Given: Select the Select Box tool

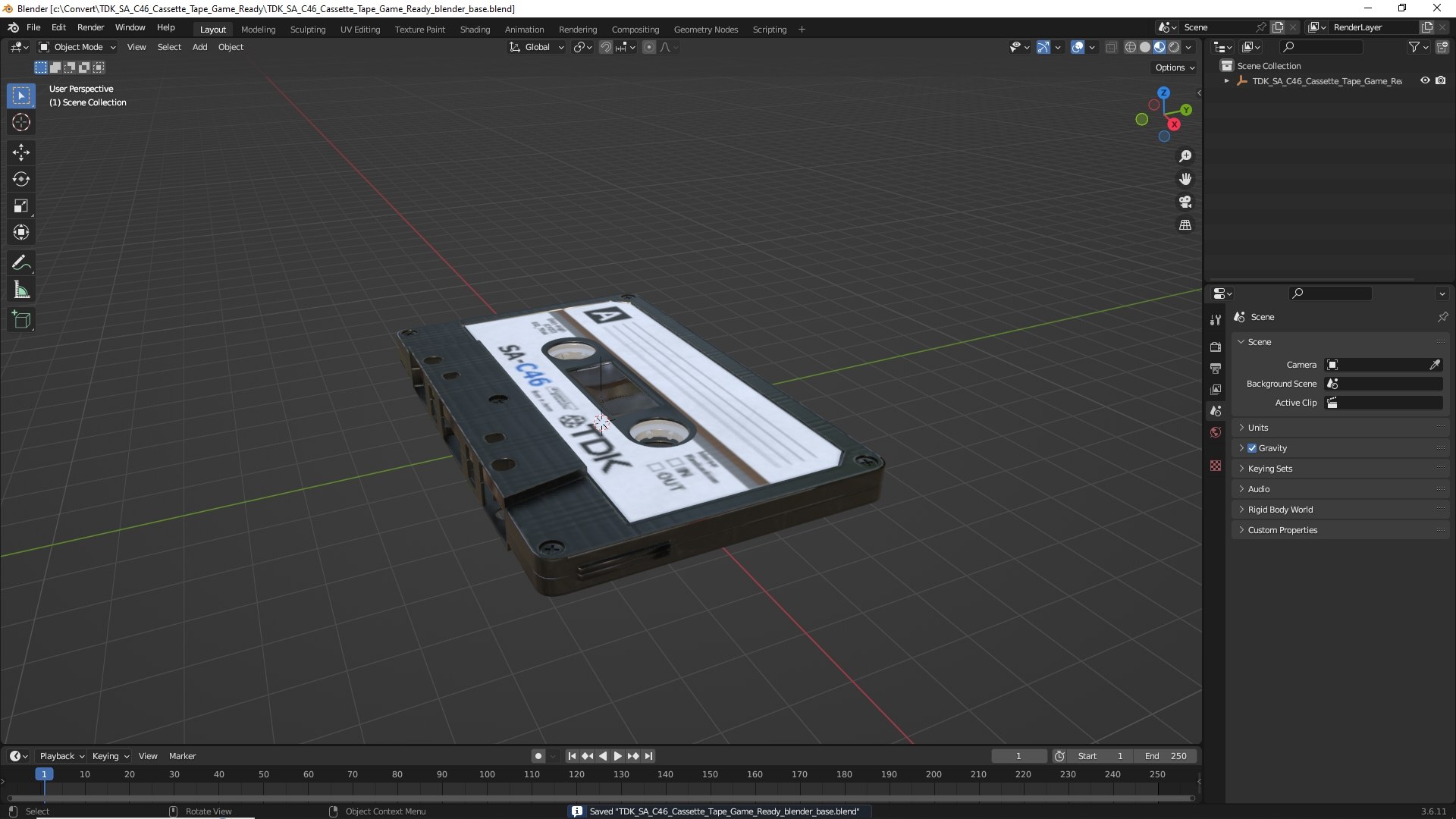Looking at the screenshot, I should (21, 96).
